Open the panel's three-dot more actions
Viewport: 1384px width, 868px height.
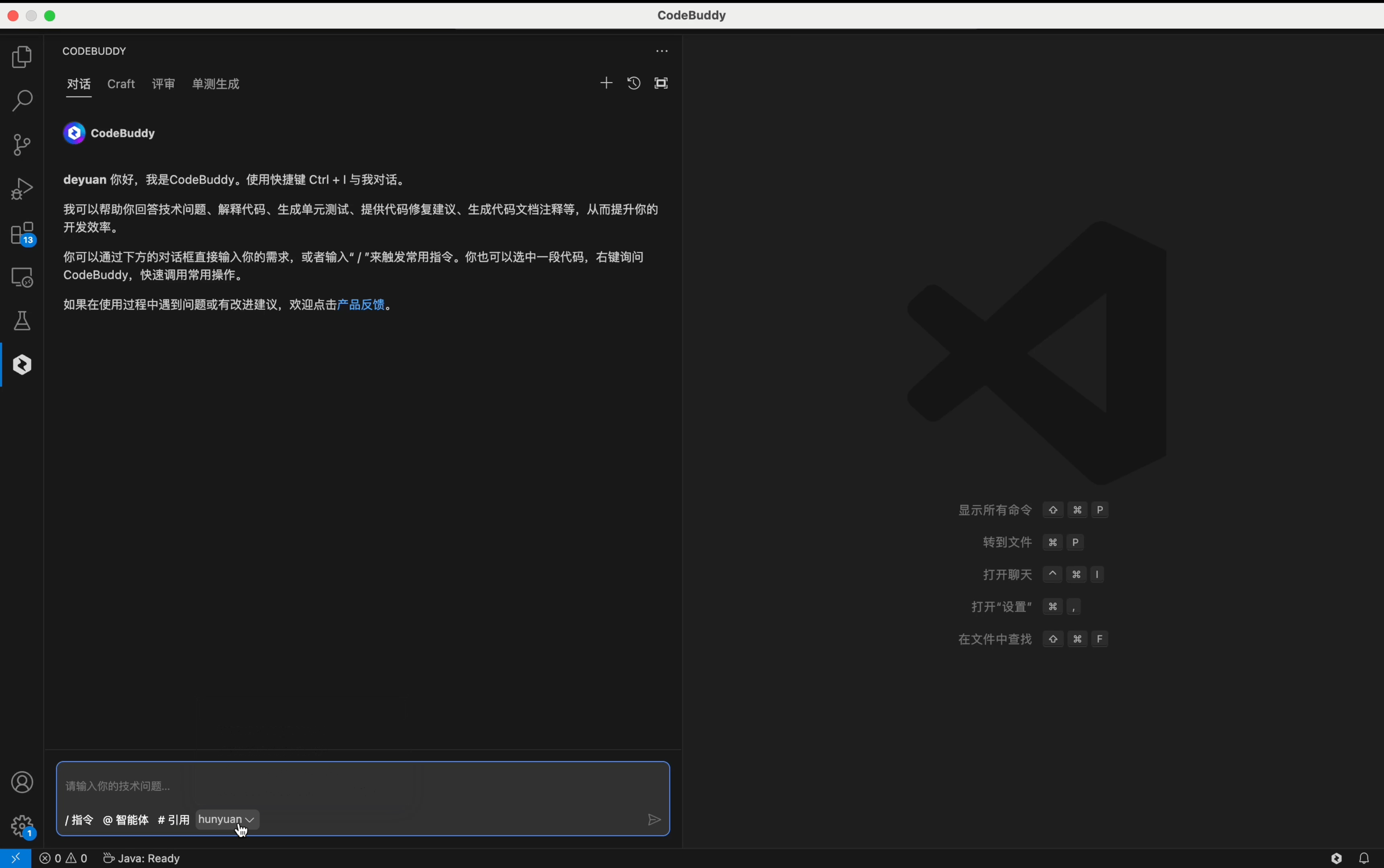662,51
